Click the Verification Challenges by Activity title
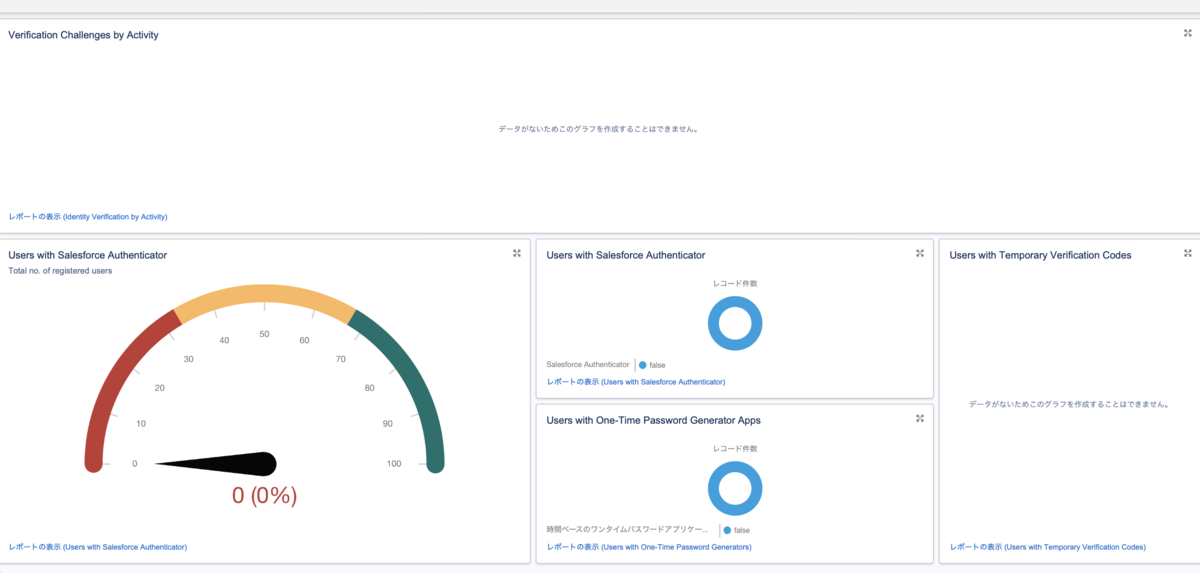This screenshot has height=573, width=1200. pos(83,35)
